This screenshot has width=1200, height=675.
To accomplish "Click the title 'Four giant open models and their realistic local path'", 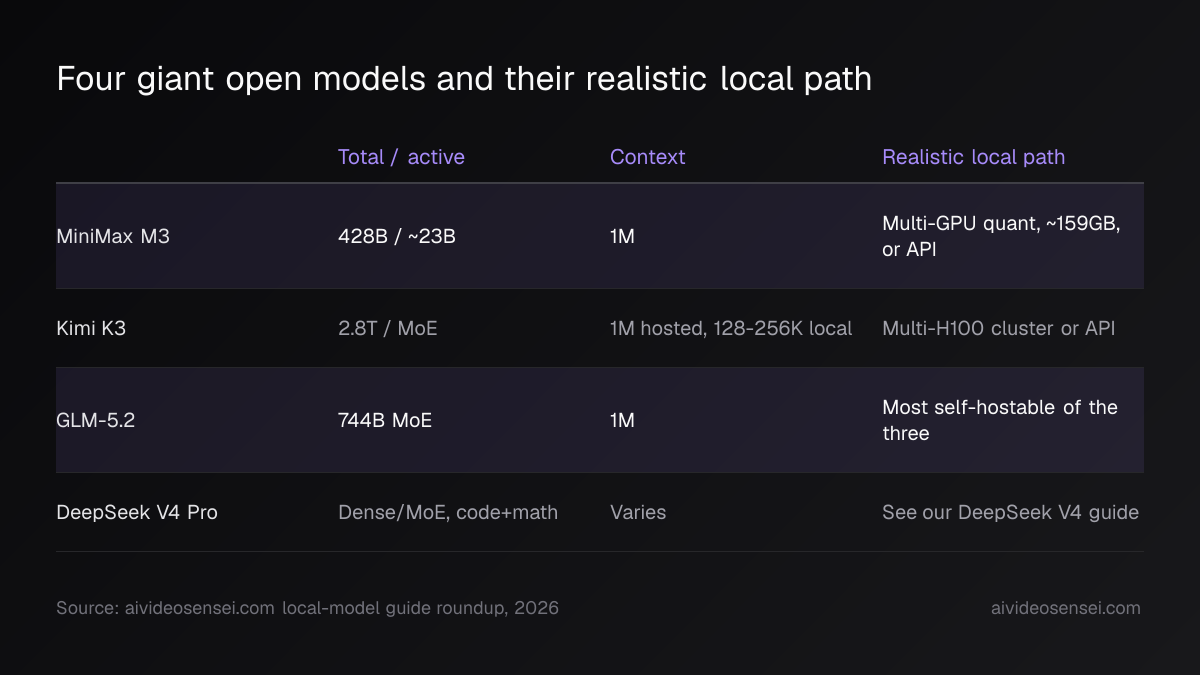I will point(464,79).
